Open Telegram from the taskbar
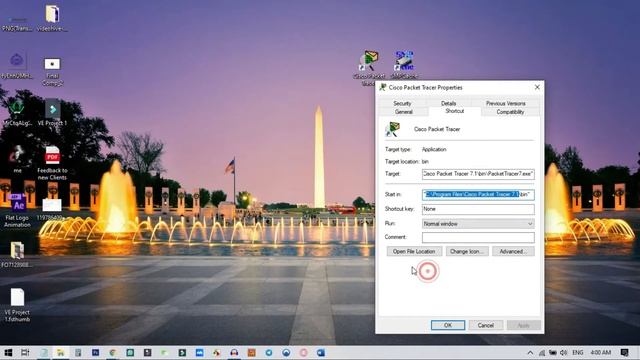 pyautogui.click(x=269, y=353)
